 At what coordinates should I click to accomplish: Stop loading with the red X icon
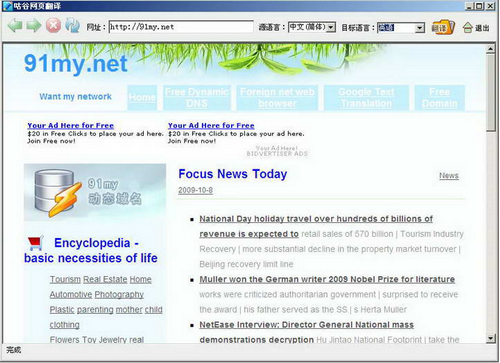(53, 26)
